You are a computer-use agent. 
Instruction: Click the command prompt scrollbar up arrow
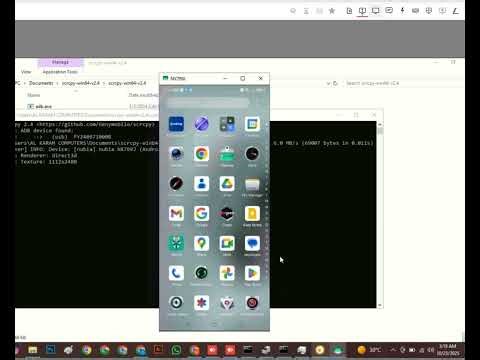click(380, 124)
